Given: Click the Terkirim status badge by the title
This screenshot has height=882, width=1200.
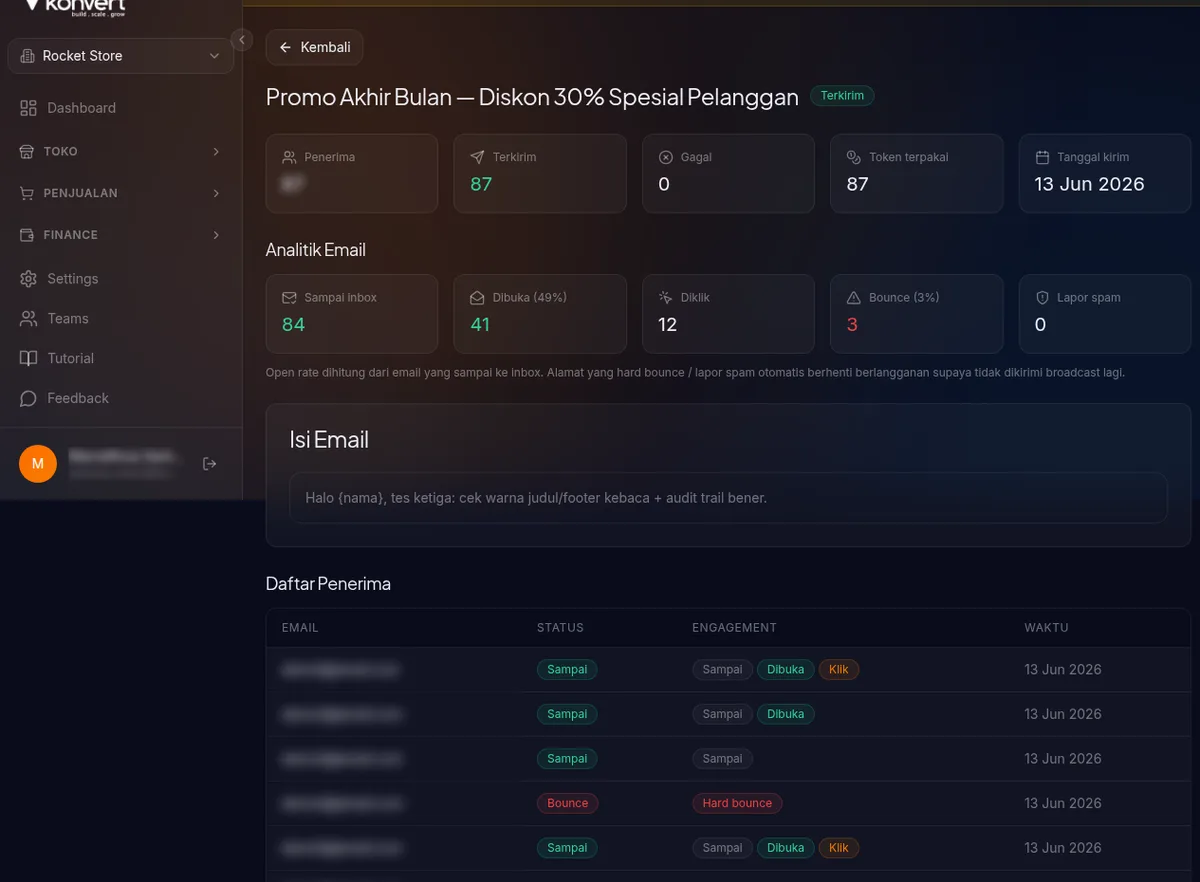Looking at the screenshot, I should point(842,96).
